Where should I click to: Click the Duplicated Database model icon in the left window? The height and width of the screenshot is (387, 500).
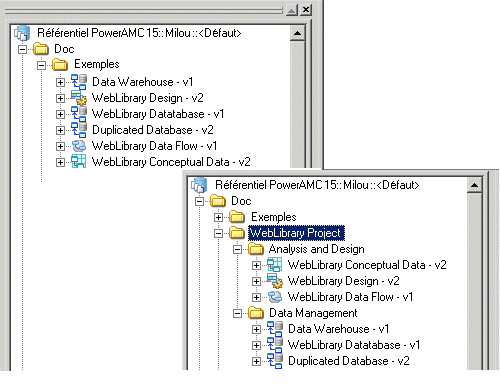tap(79, 130)
